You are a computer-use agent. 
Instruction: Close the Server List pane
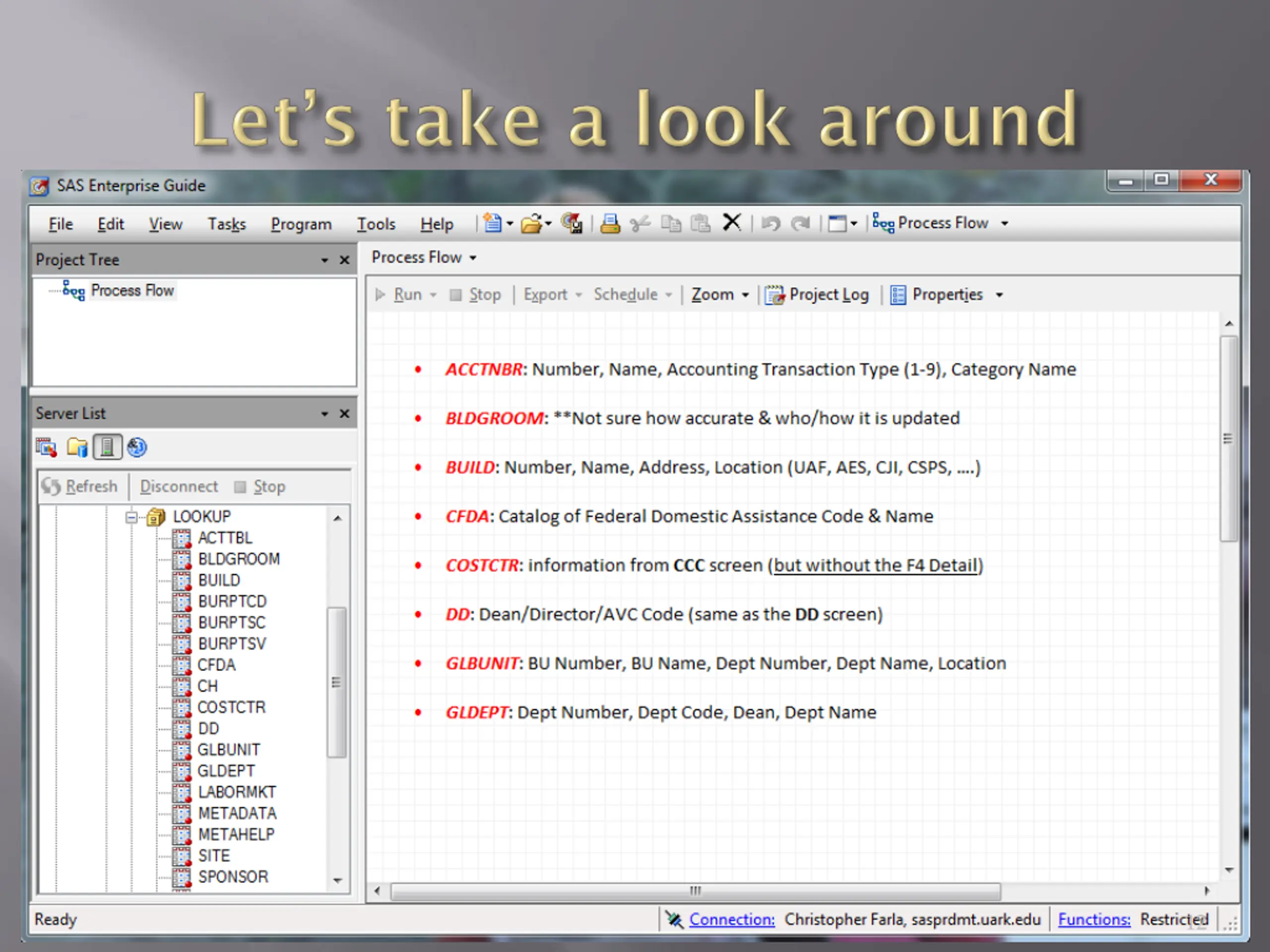coord(344,414)
